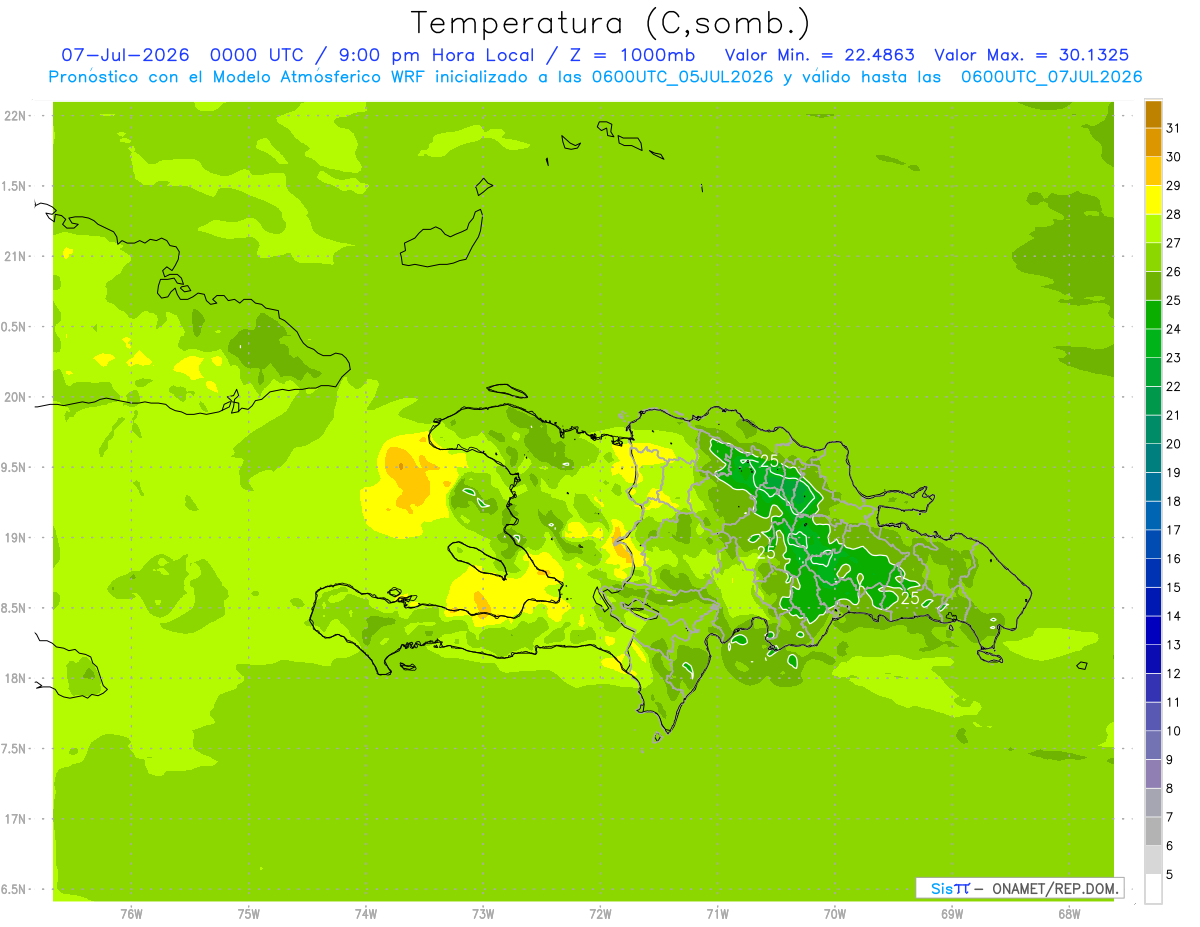Click the blue colorbar segment between 14 and 15
The image size is (1200, 927).
click(1153, 602)
